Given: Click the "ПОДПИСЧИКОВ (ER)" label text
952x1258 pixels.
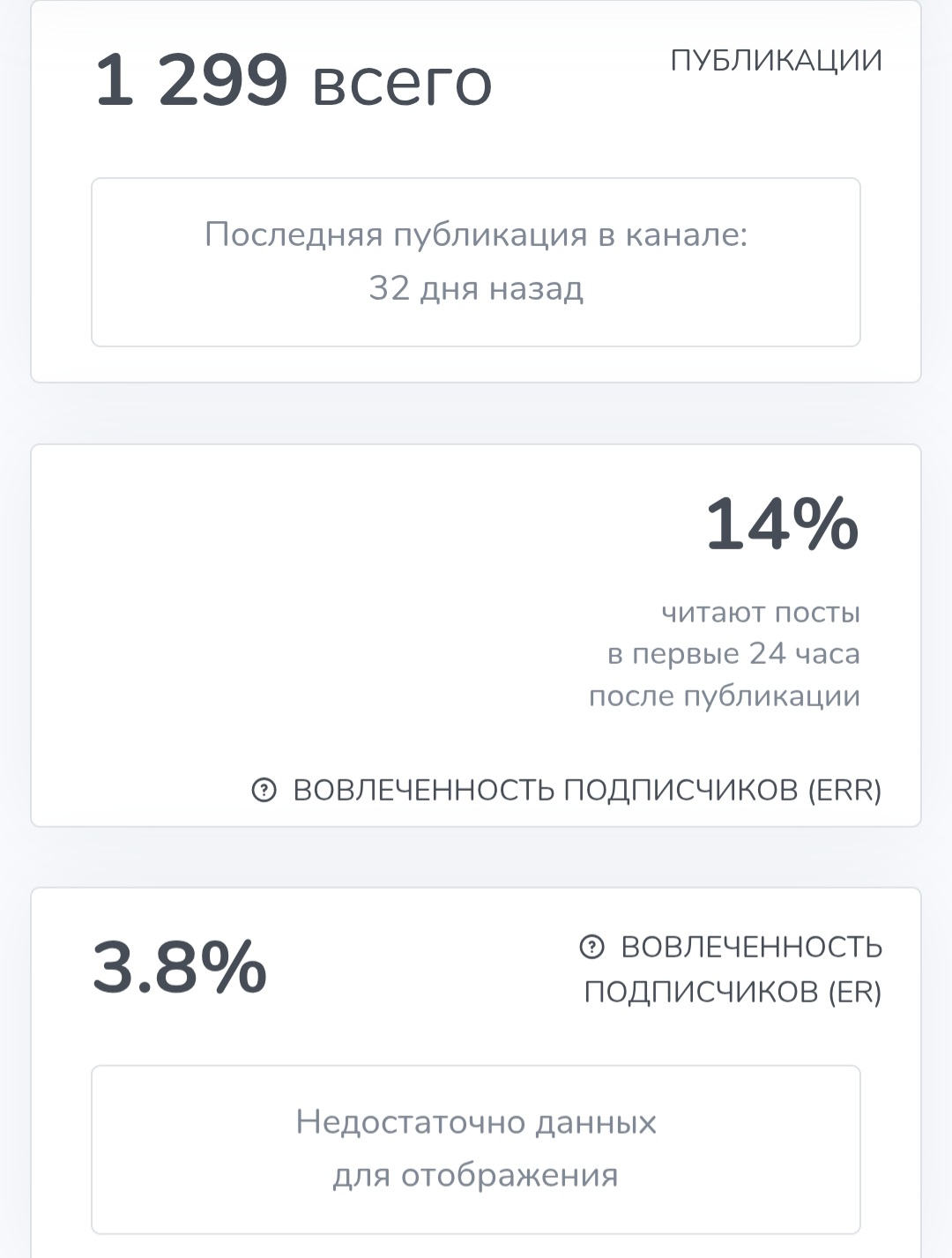Looking at the screenshot, I should pos(733,992).
